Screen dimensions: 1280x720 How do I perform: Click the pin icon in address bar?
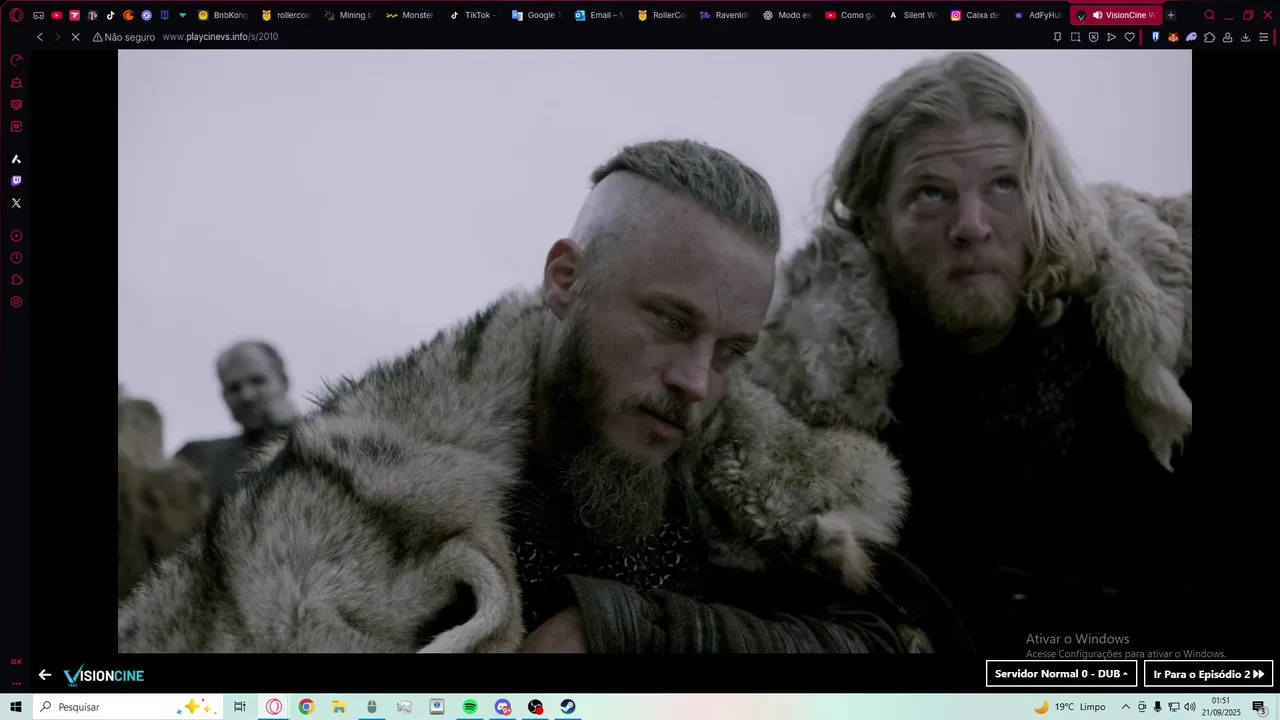1057,37
